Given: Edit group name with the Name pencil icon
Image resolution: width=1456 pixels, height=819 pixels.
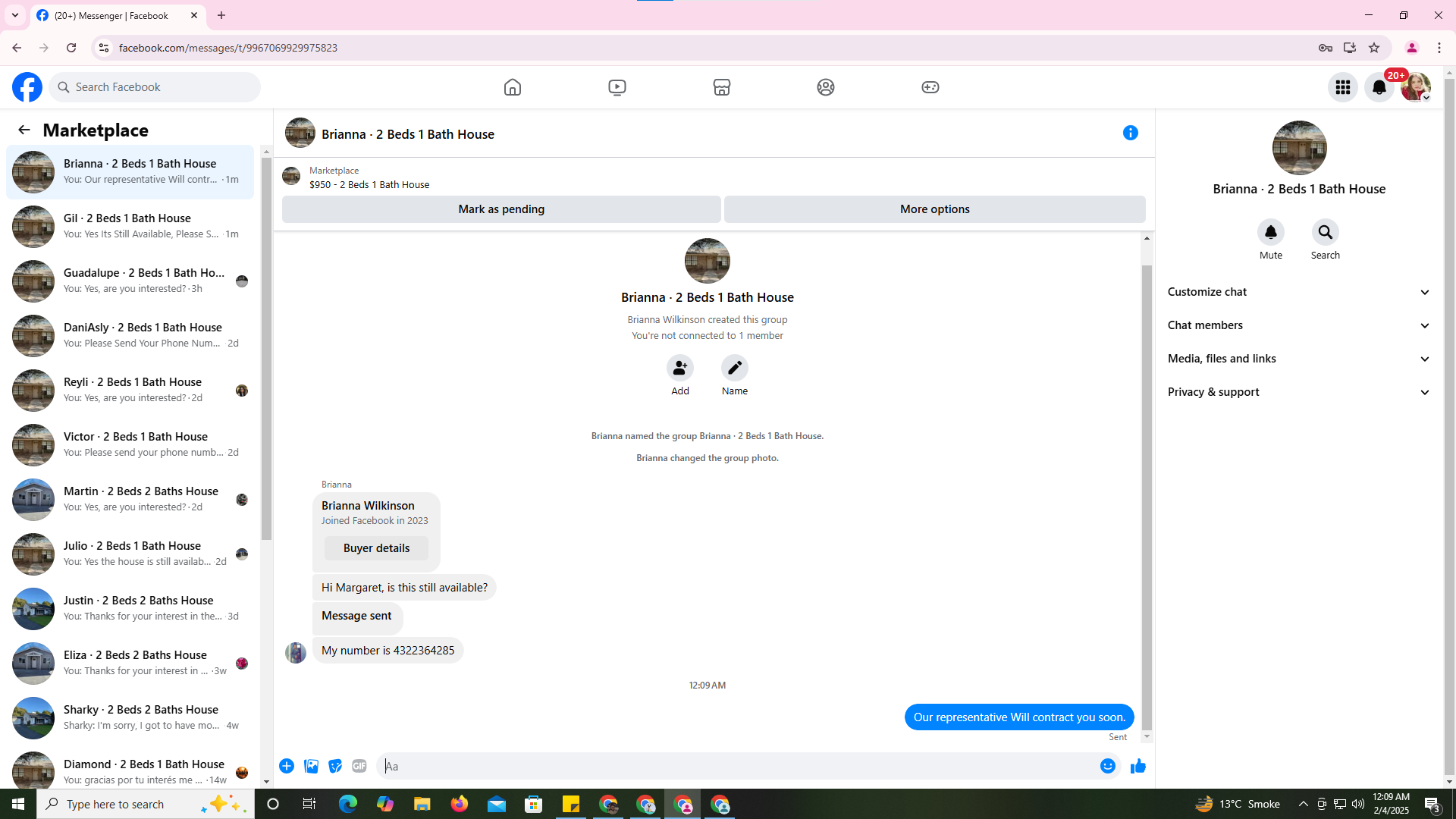Looking at the screenshot, I should coord(735,368).
